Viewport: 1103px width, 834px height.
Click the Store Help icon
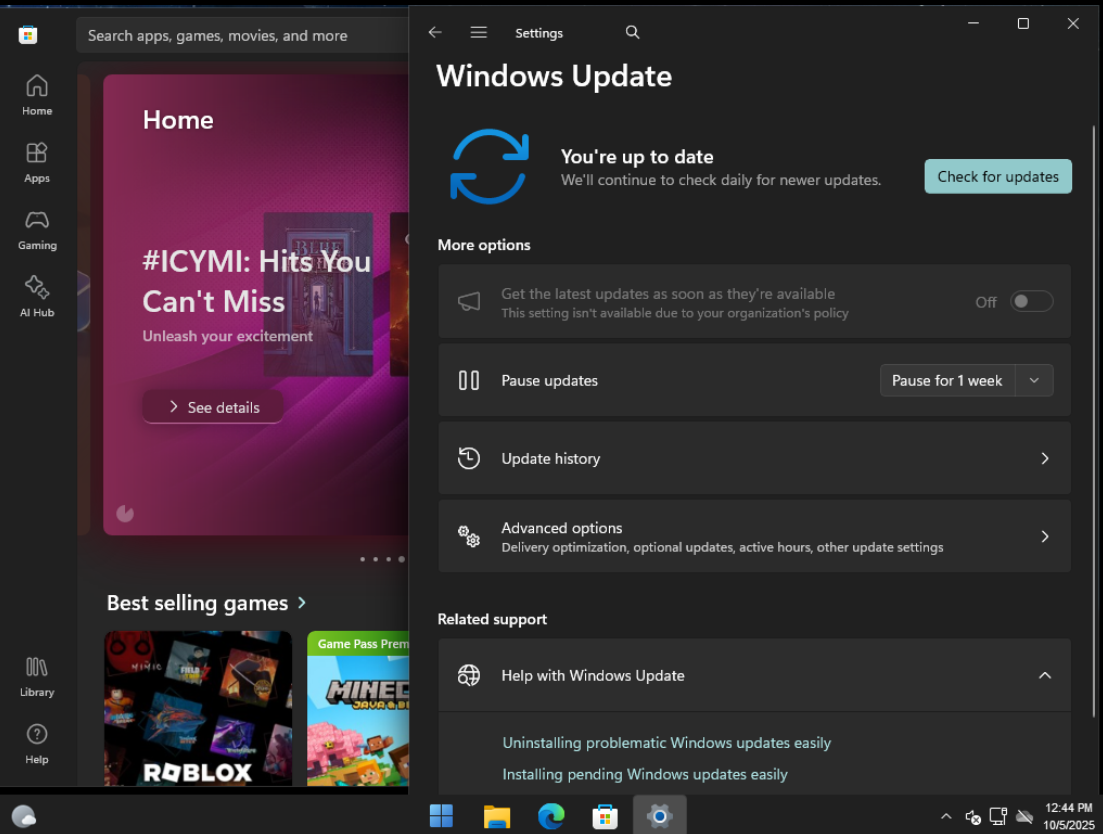(37, 743)
